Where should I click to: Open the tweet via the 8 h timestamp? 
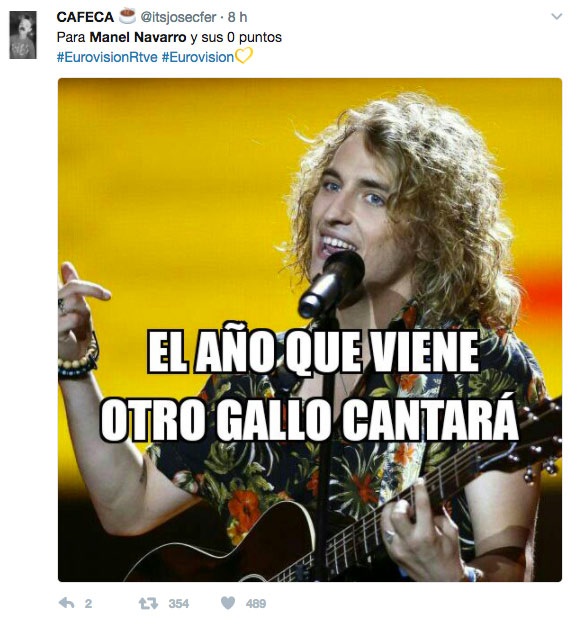[x=238, y=17]
